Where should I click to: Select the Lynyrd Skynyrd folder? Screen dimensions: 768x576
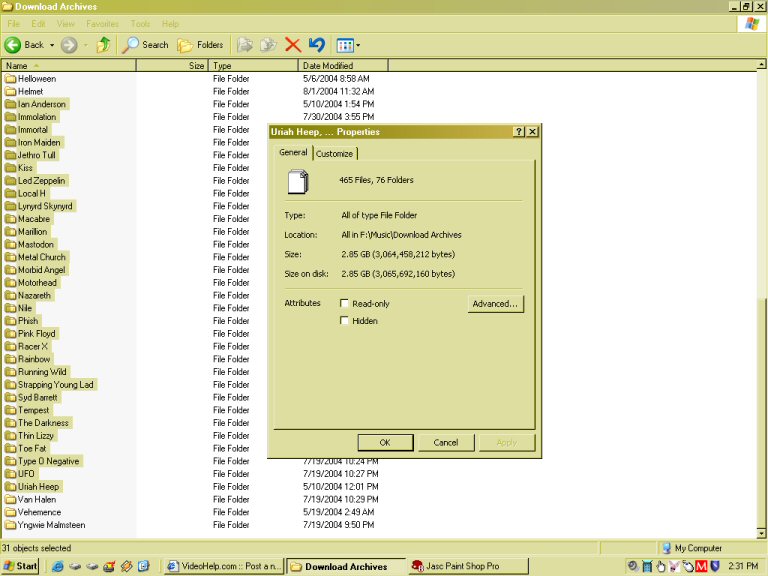pyautogui.click(x=39, y=206)
